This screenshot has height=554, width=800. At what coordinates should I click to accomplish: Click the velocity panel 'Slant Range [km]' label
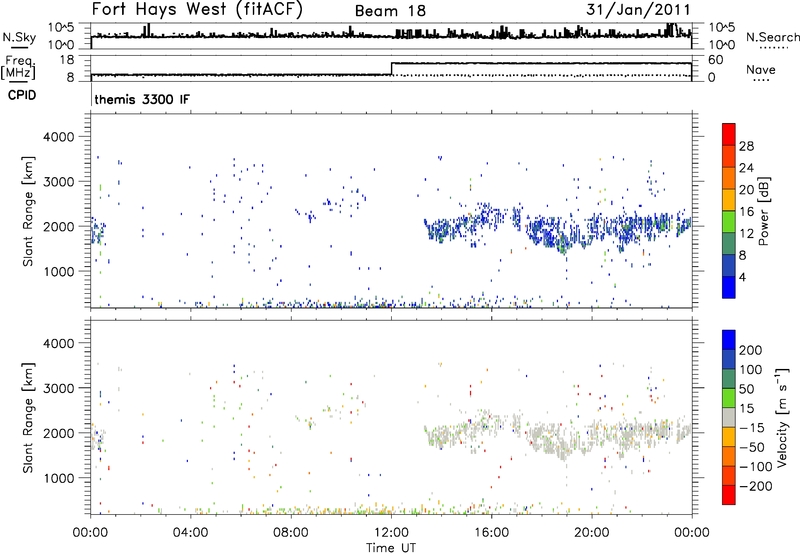(x=28, y=417)
